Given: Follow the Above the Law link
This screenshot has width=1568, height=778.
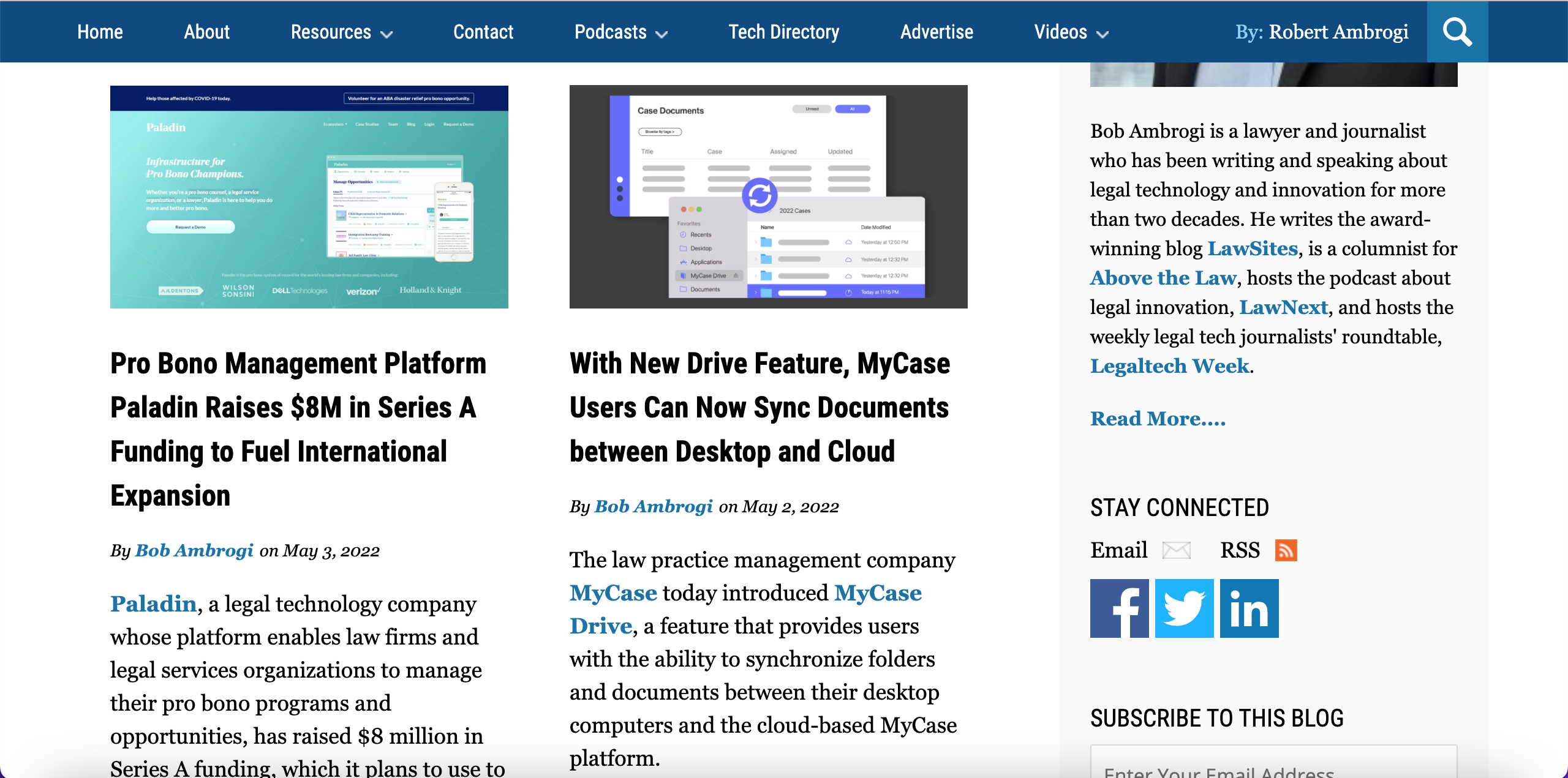Looking at the screenshot, I should tap(1163, 278).
